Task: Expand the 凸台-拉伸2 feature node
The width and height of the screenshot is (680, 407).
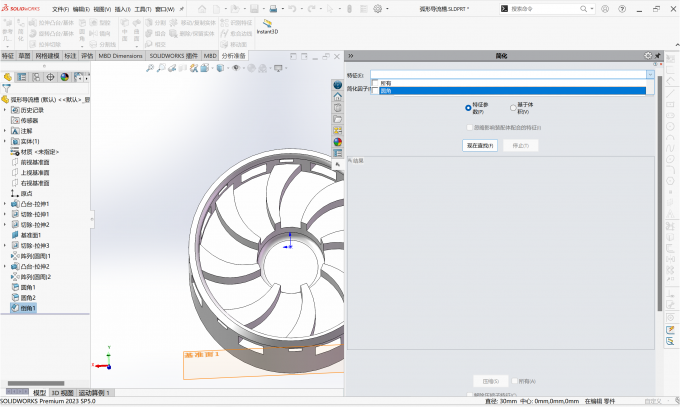Action: (5, 266)
